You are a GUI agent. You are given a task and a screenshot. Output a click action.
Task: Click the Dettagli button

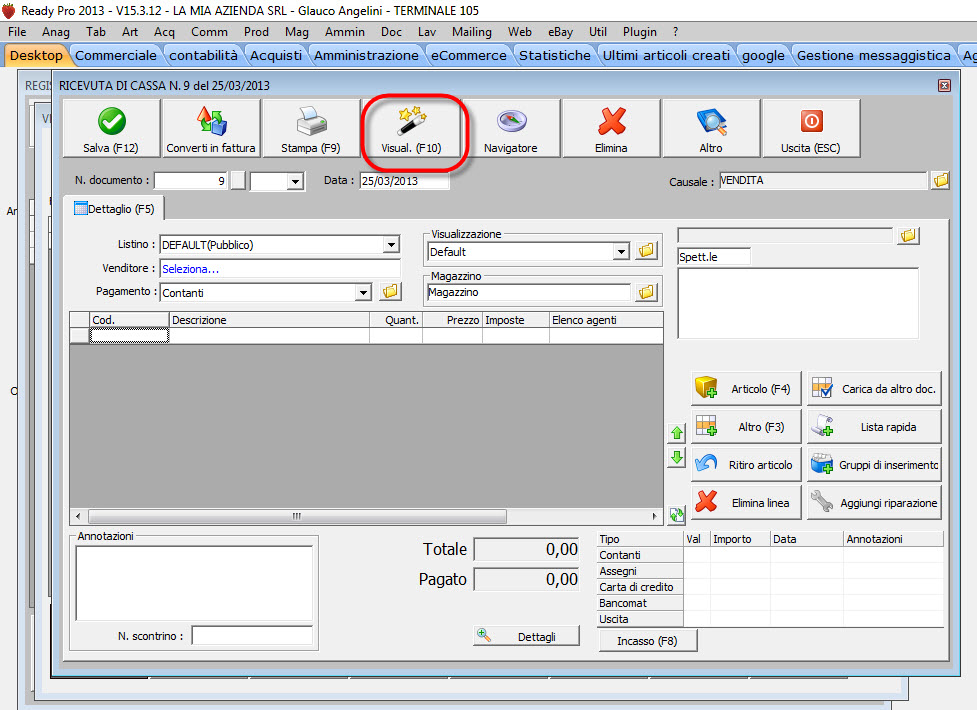527,636
